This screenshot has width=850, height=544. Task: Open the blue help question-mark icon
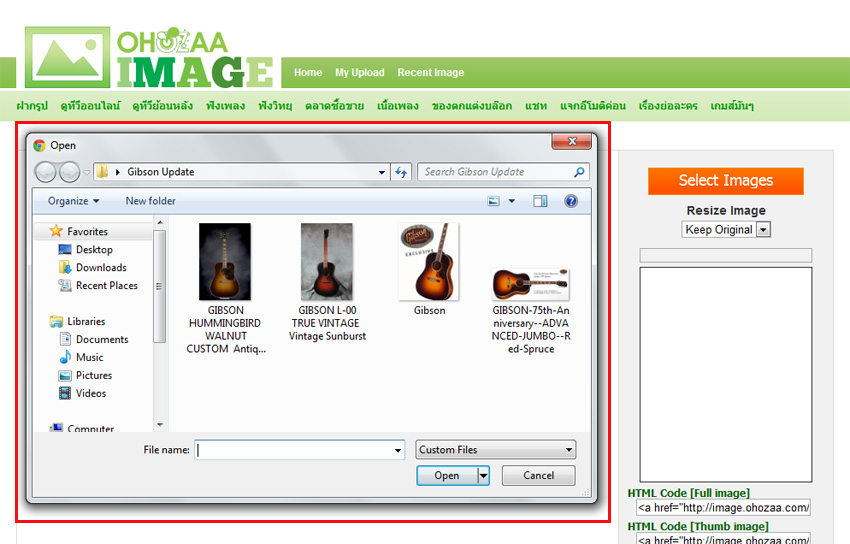tap(571, 201)
